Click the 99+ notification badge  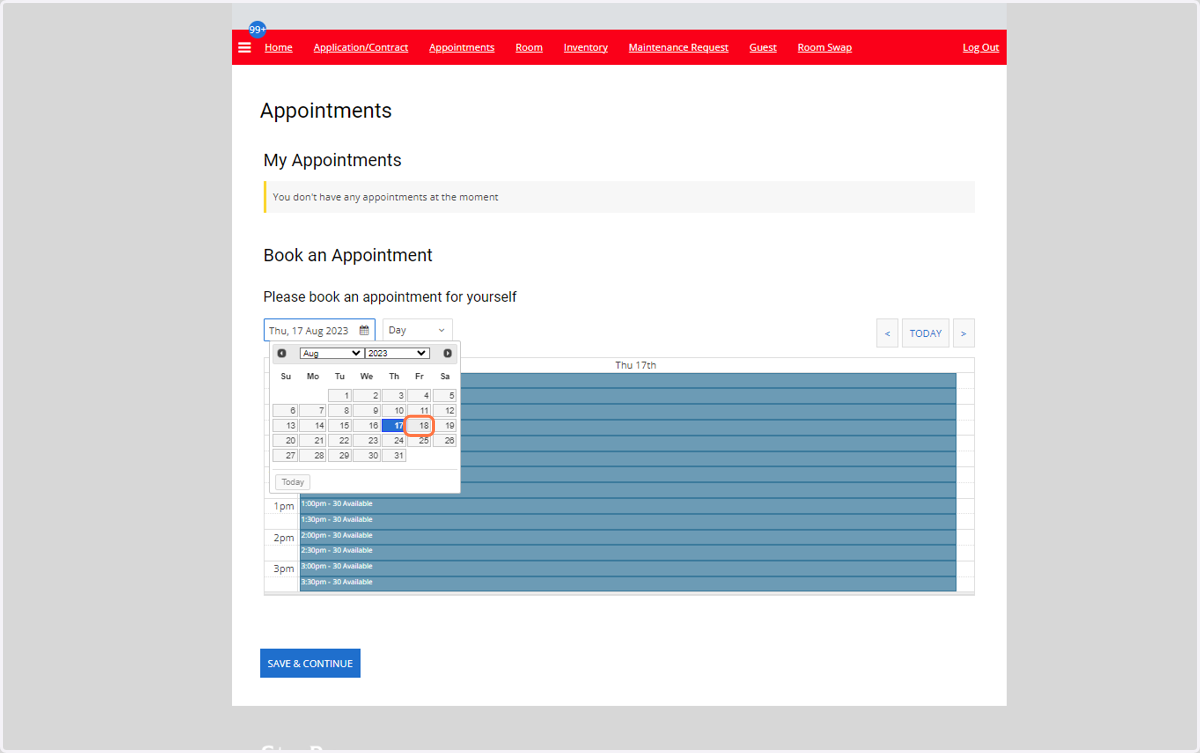257,29
